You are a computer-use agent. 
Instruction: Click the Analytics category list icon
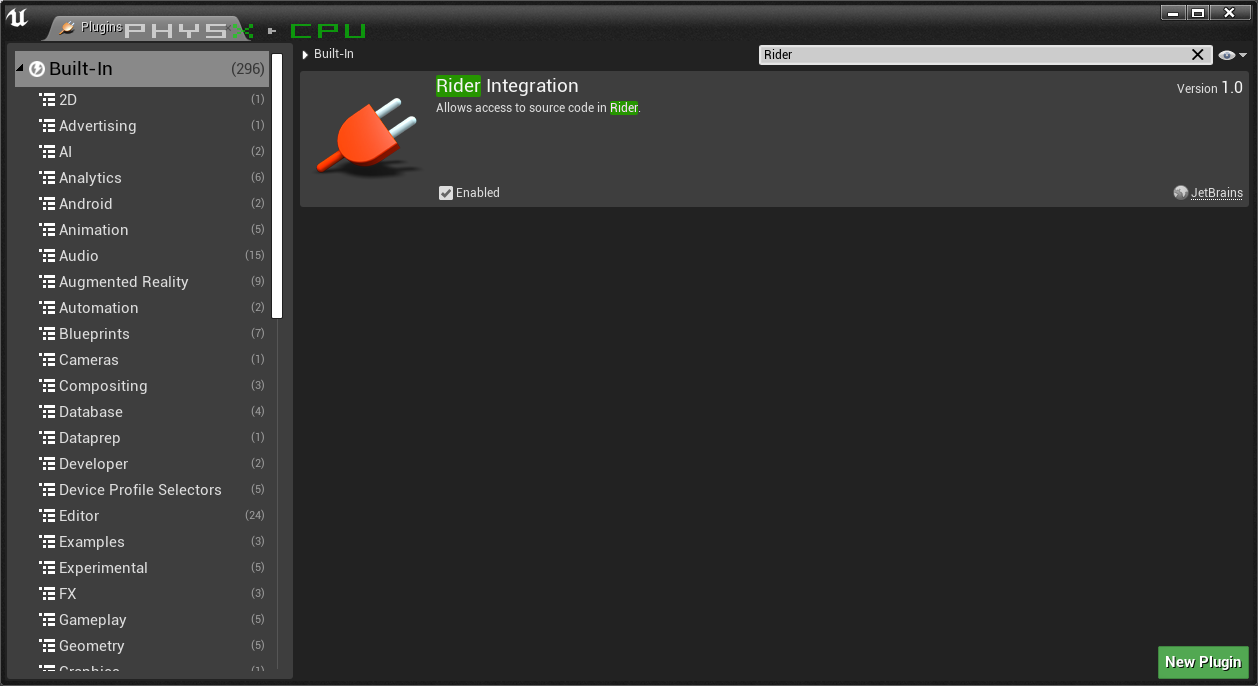pos(47,178)
